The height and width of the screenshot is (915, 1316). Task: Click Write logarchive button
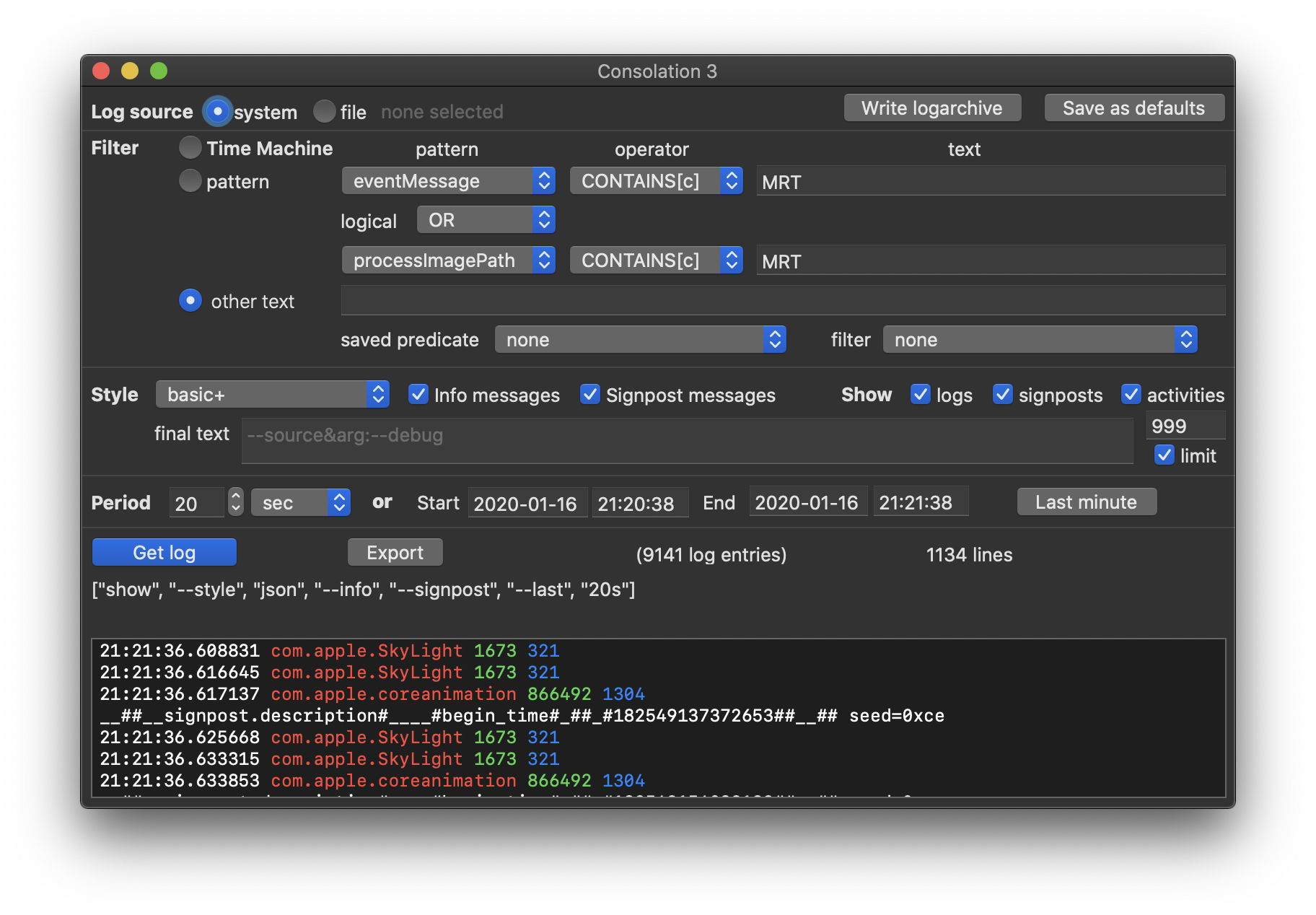[931, 108]
